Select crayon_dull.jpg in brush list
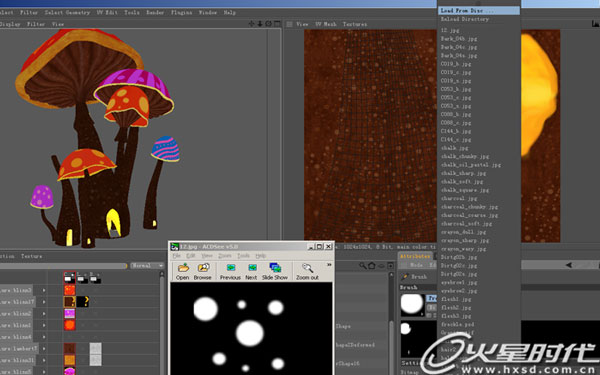The height and width of the screenshot is (375, 600). click(463, 232)
